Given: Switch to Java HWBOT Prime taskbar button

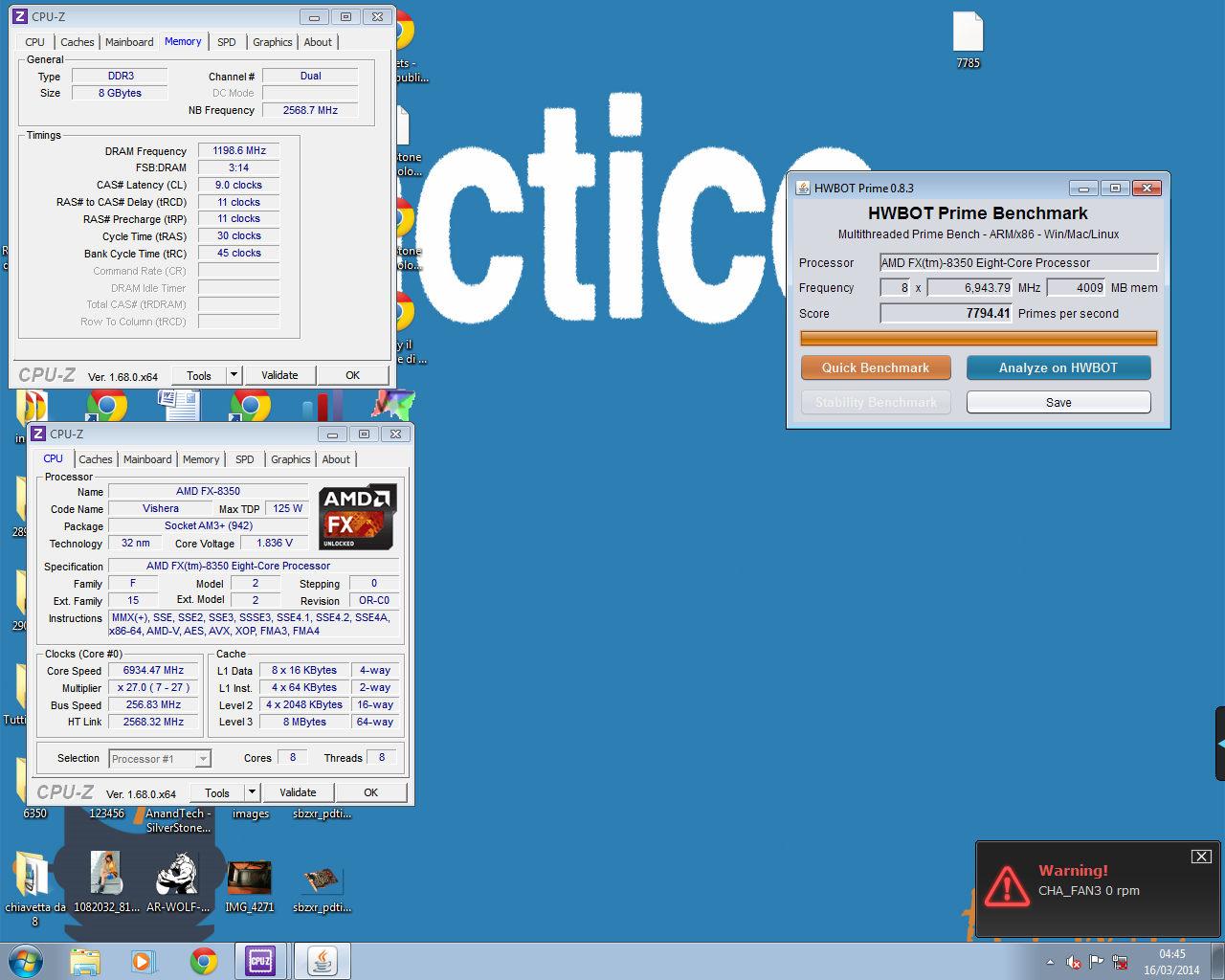Looking at the screenshot, I should click(x=323, y=961).
